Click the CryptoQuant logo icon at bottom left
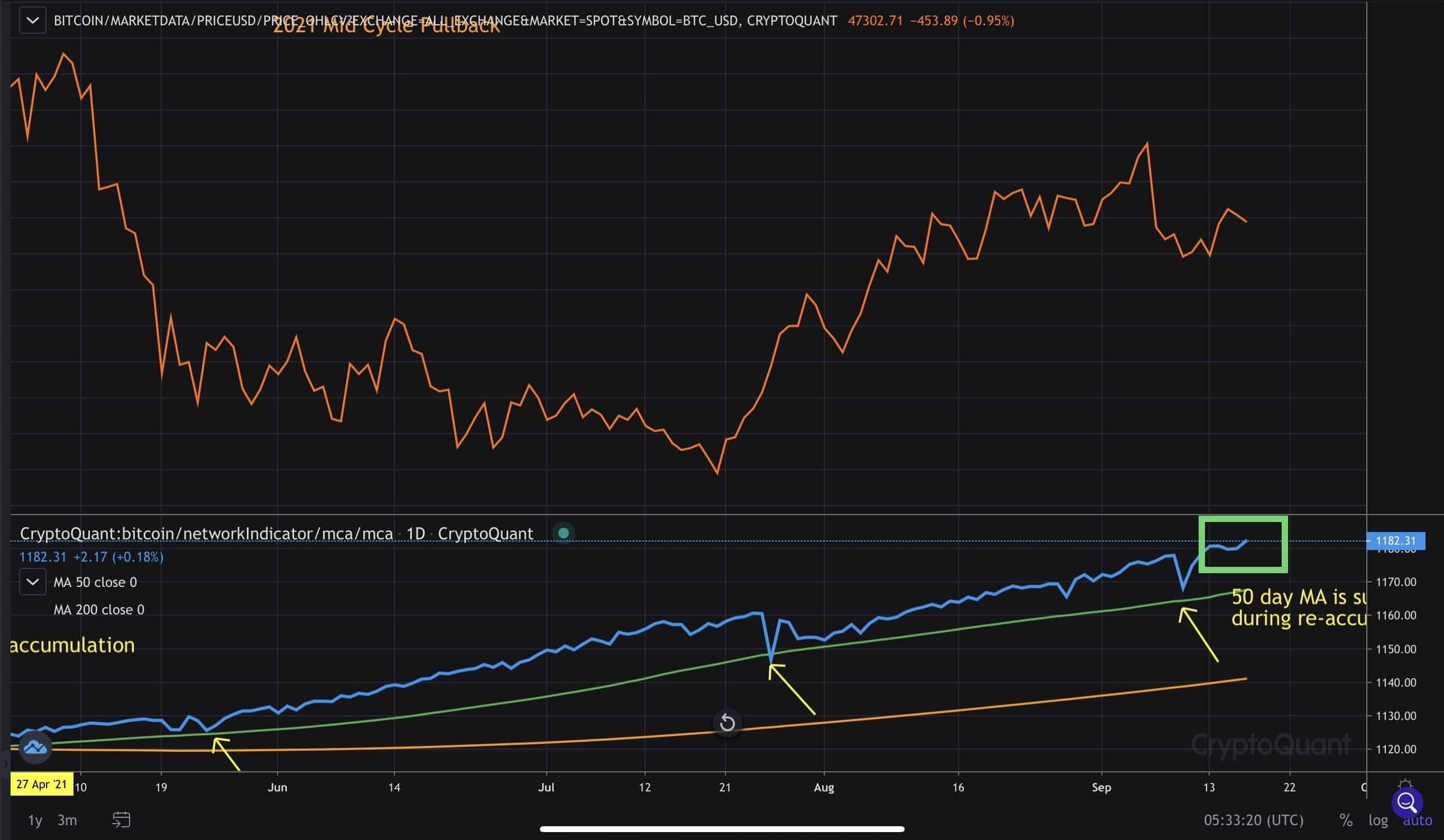1444x840 pixels. [x=35, y=747]
